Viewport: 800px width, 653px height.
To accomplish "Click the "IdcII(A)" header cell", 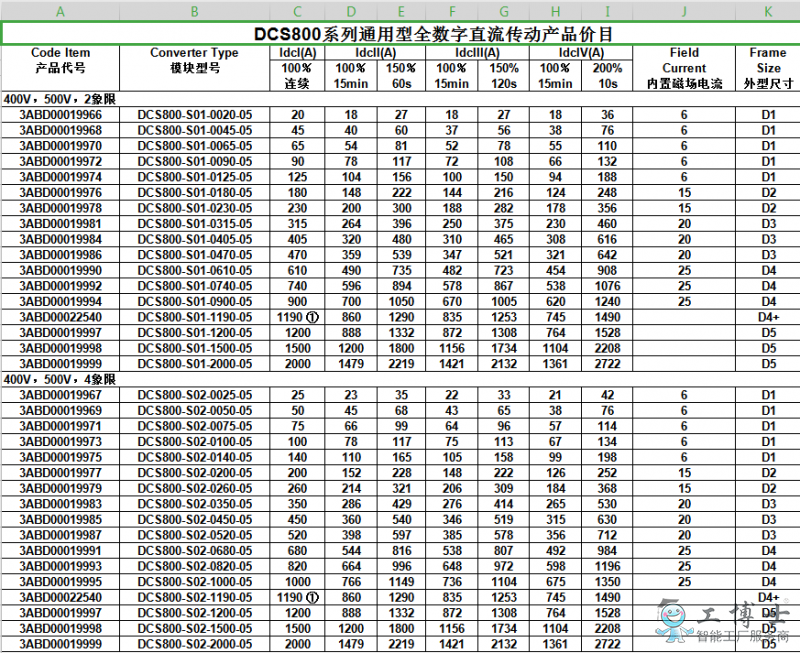I will [x=376, y=53].
